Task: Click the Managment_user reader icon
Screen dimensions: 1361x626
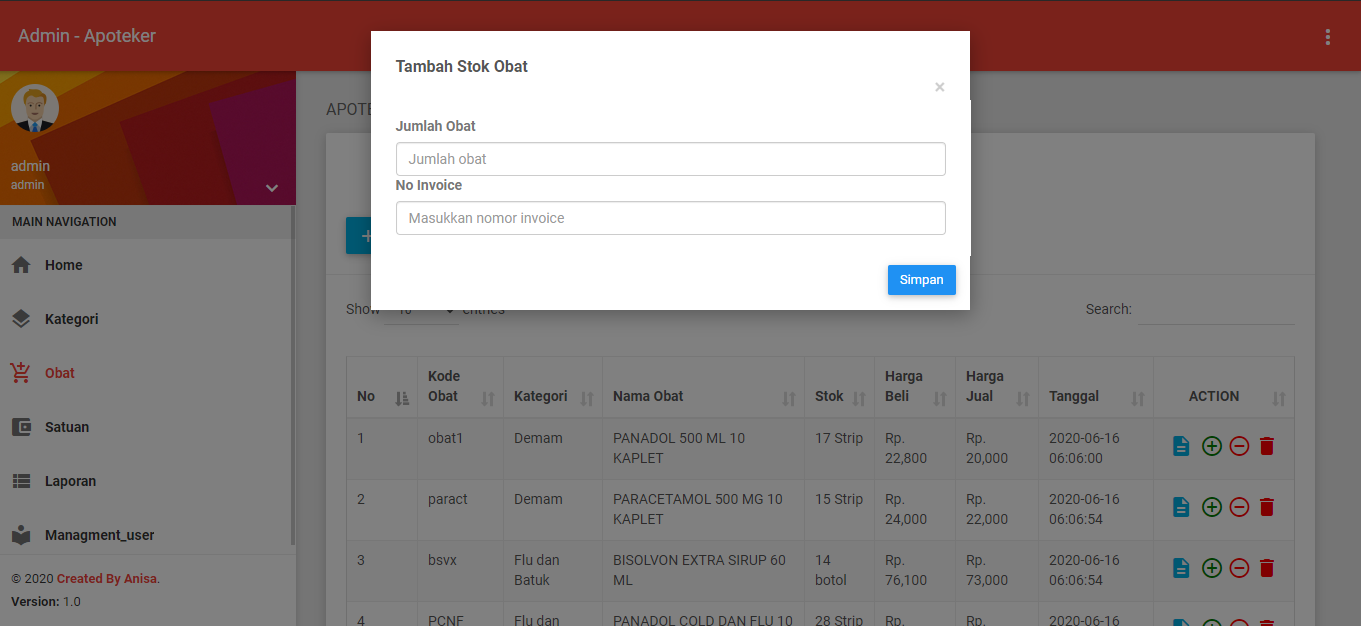Action: (x=21, y=535)
